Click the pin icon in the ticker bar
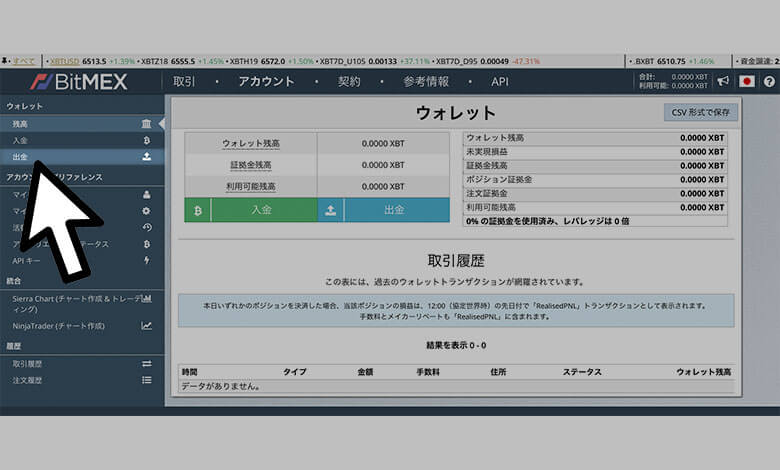Screen dimensions: 780x470 (x=4, y=61)
